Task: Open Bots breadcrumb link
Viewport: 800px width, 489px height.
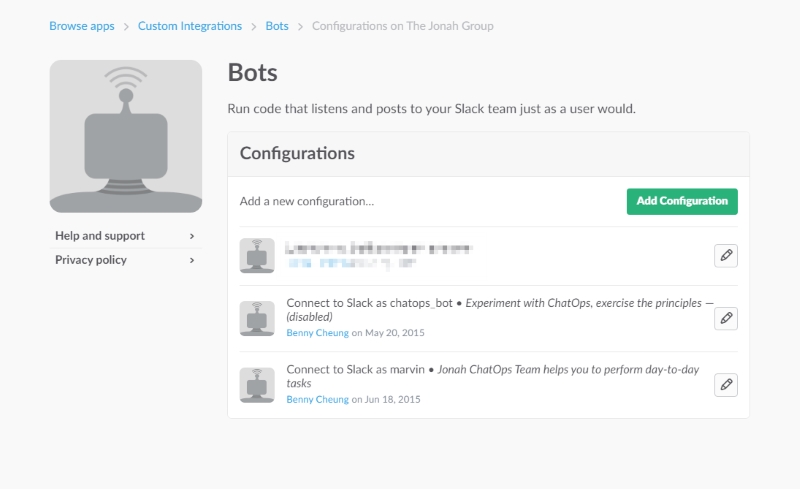Action: 277,26
